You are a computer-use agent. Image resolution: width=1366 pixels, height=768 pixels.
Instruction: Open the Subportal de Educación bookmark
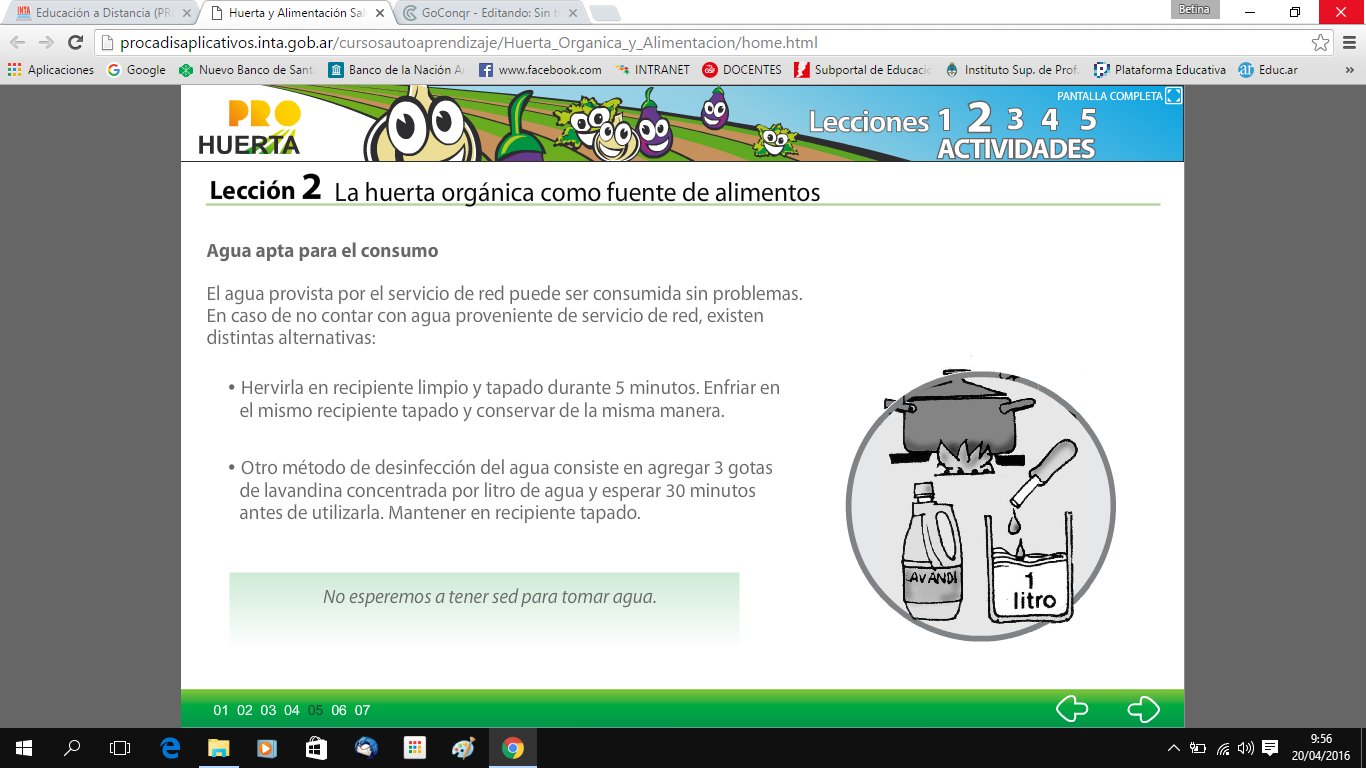point(862,70)
